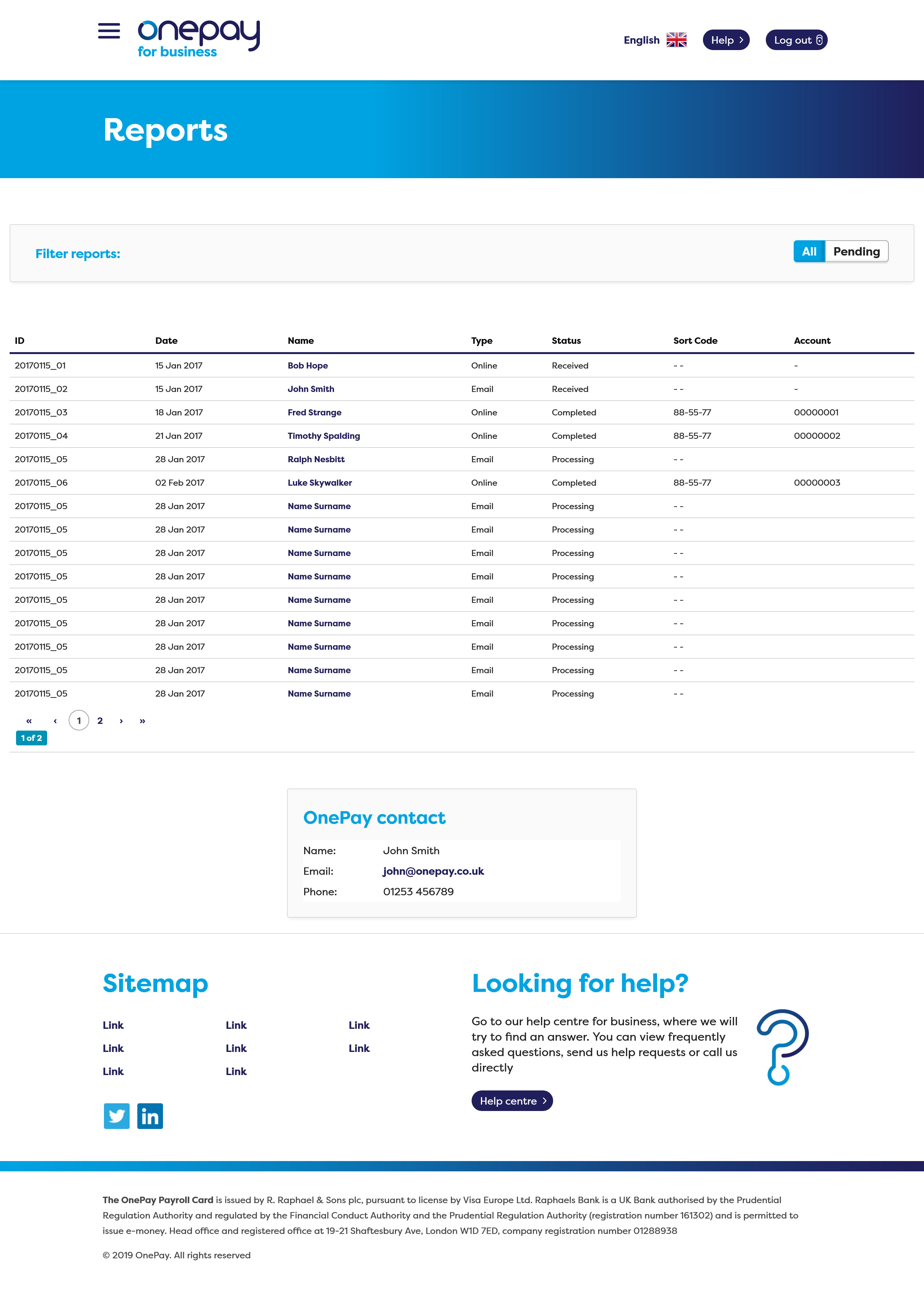
Task: Select current page 1 in pagination
Action: point(79,720)
